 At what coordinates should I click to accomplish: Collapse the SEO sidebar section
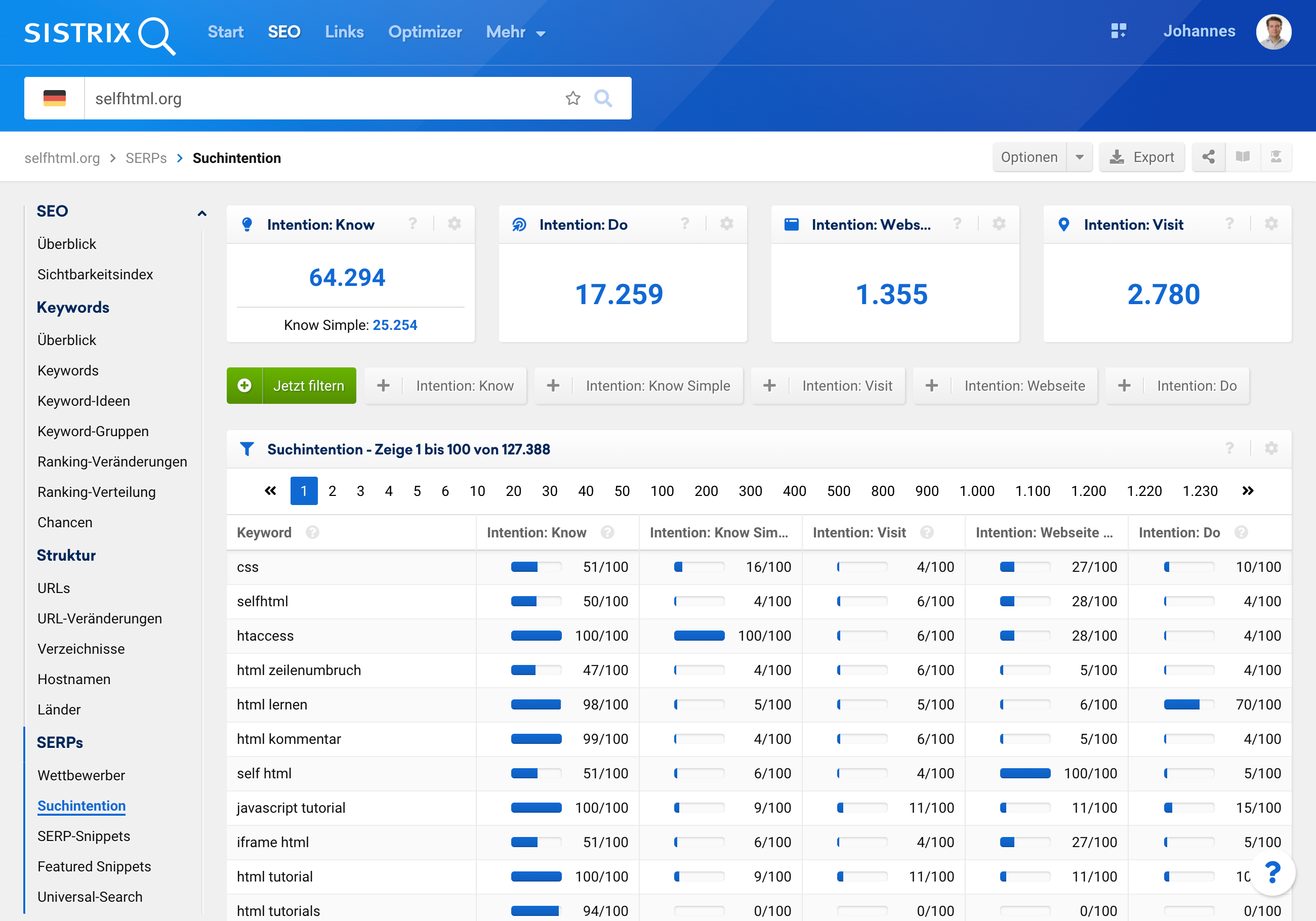click(x=202, y=213)
